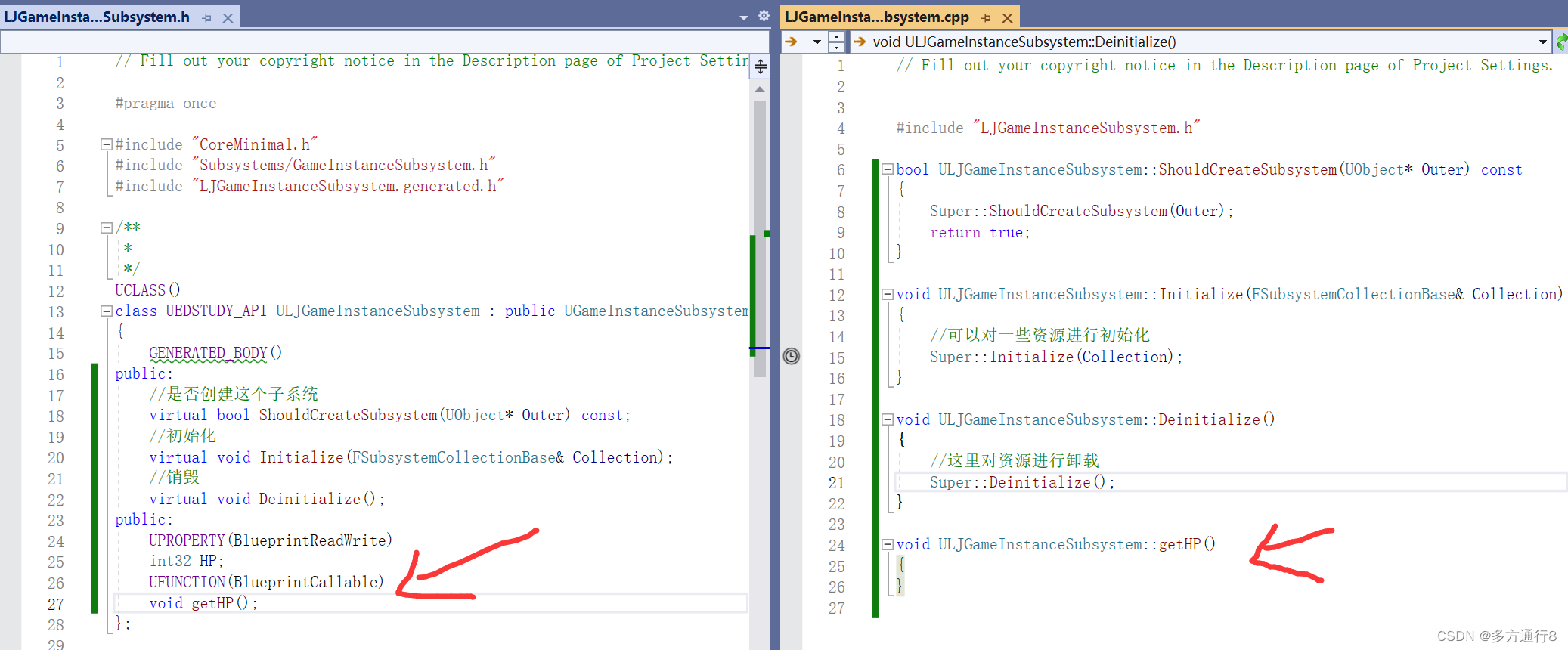Screen dimensions: 1568x650
Task: Pin the LJGameInstanceSubsystem.h tab
Action: pos(207,17)
